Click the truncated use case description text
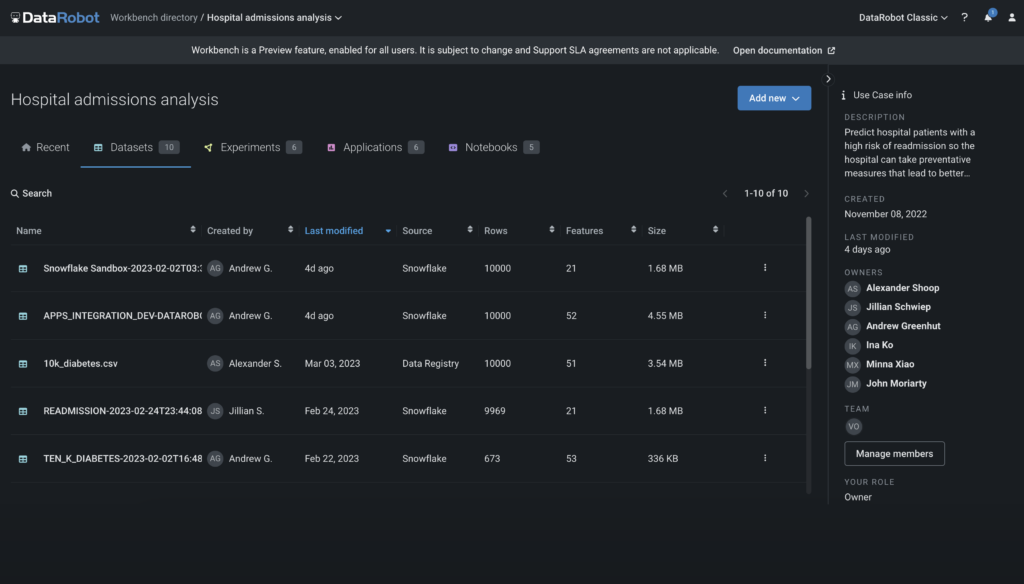This screenshot has width=1024, height=584. 909,153
